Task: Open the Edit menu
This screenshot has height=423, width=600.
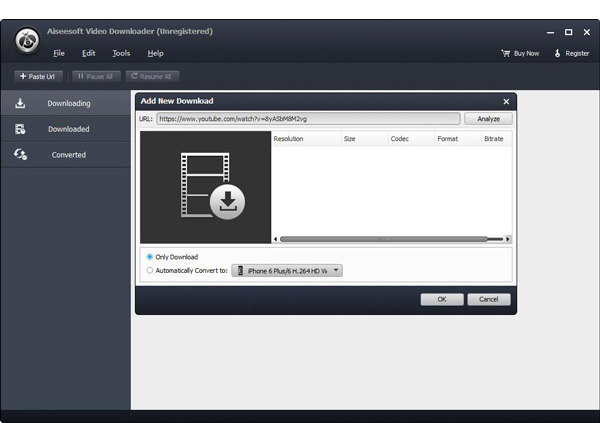Action: (x=88, y=53)
